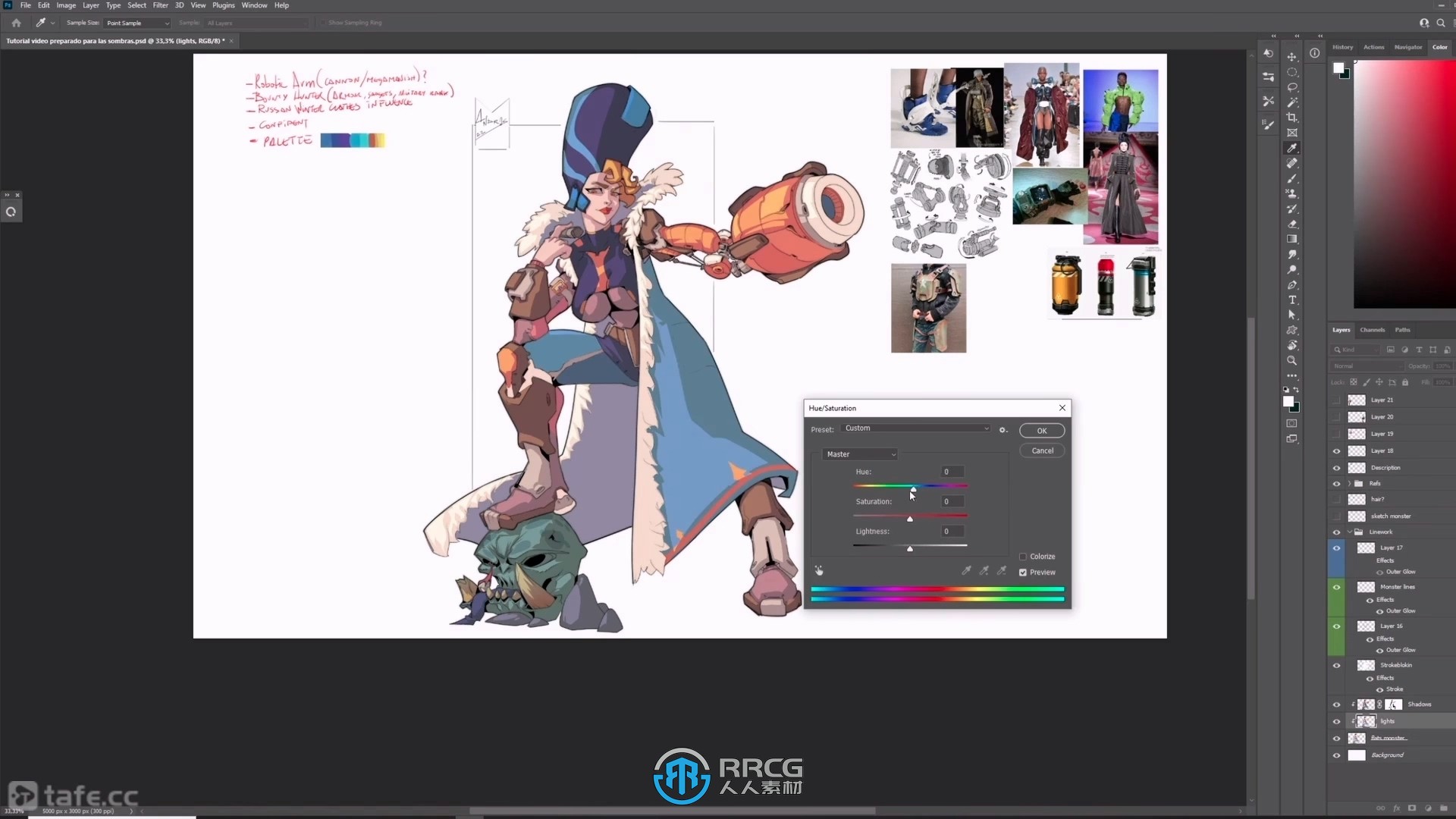Viewport: 1456px width, 819px height.
Task: Enable the Colorize checkbox
Action: click(x=1023, y=557)
